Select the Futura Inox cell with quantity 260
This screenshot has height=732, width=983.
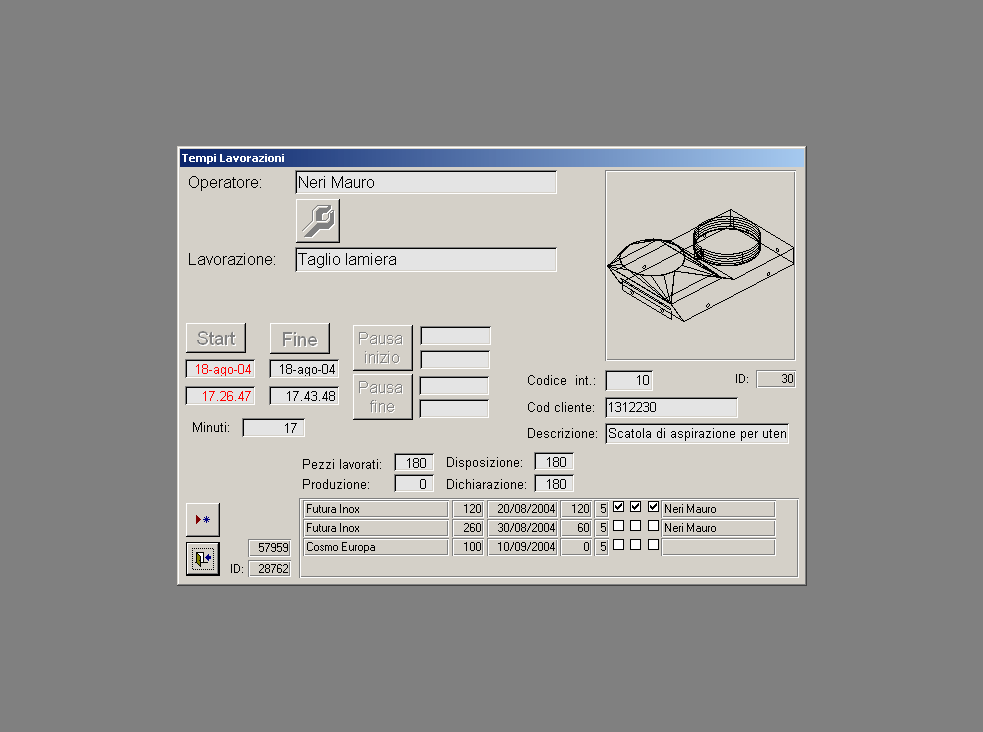376,528
